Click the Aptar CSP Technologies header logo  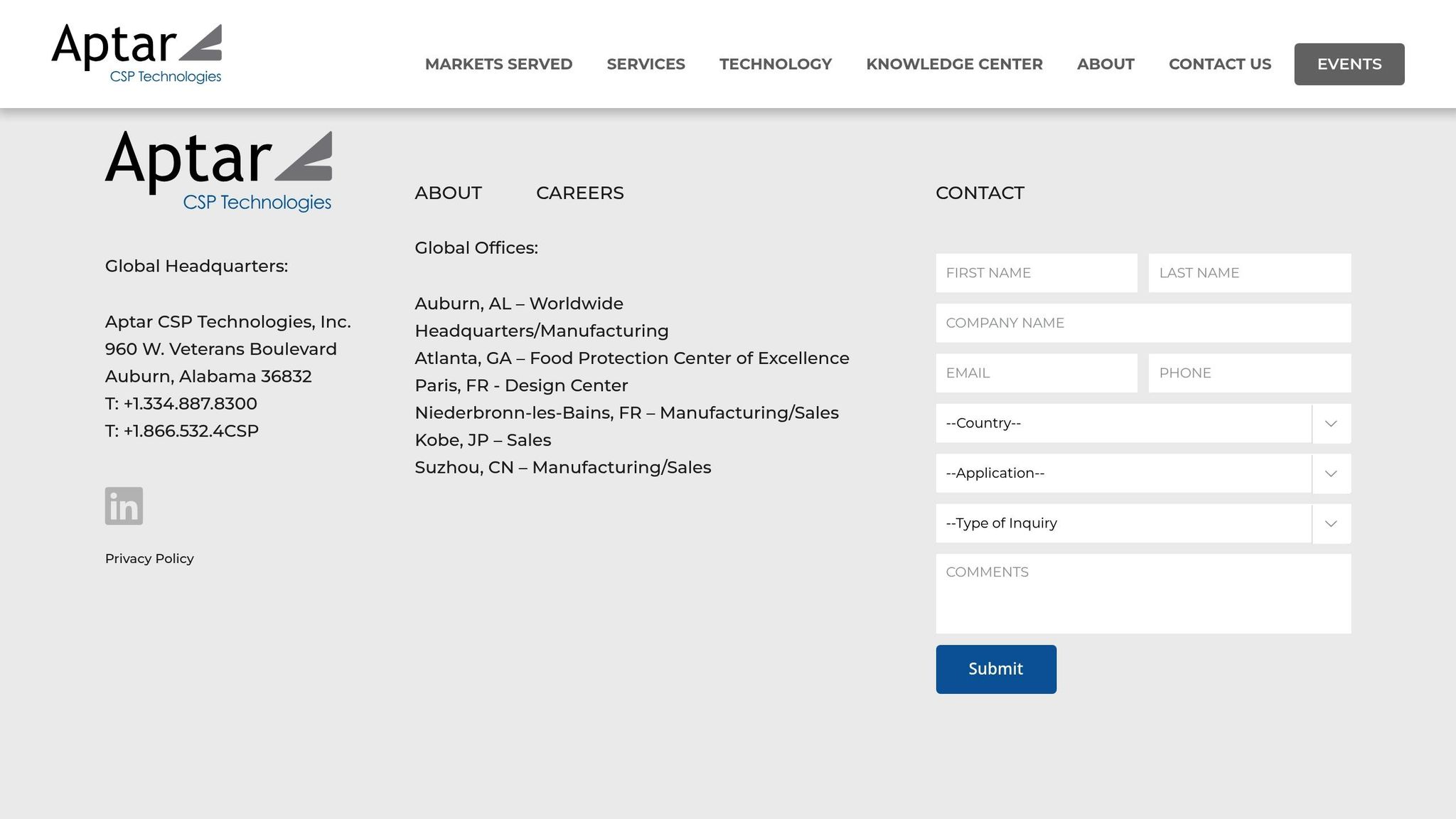[x=136, y=54]
